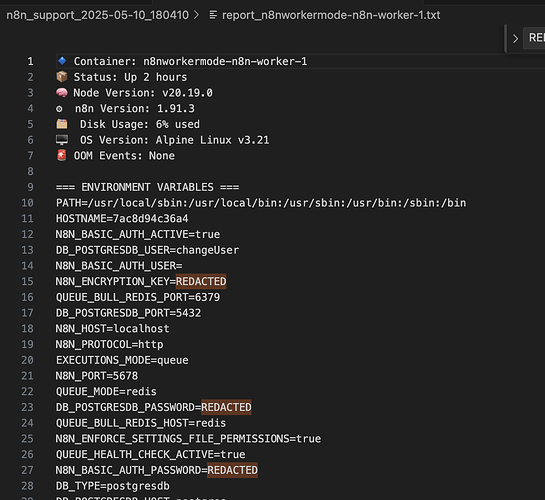Click the QUEUE_BULL_REDIS_HOST=redis line
545x500 pixels.
(x=141, y=423)
